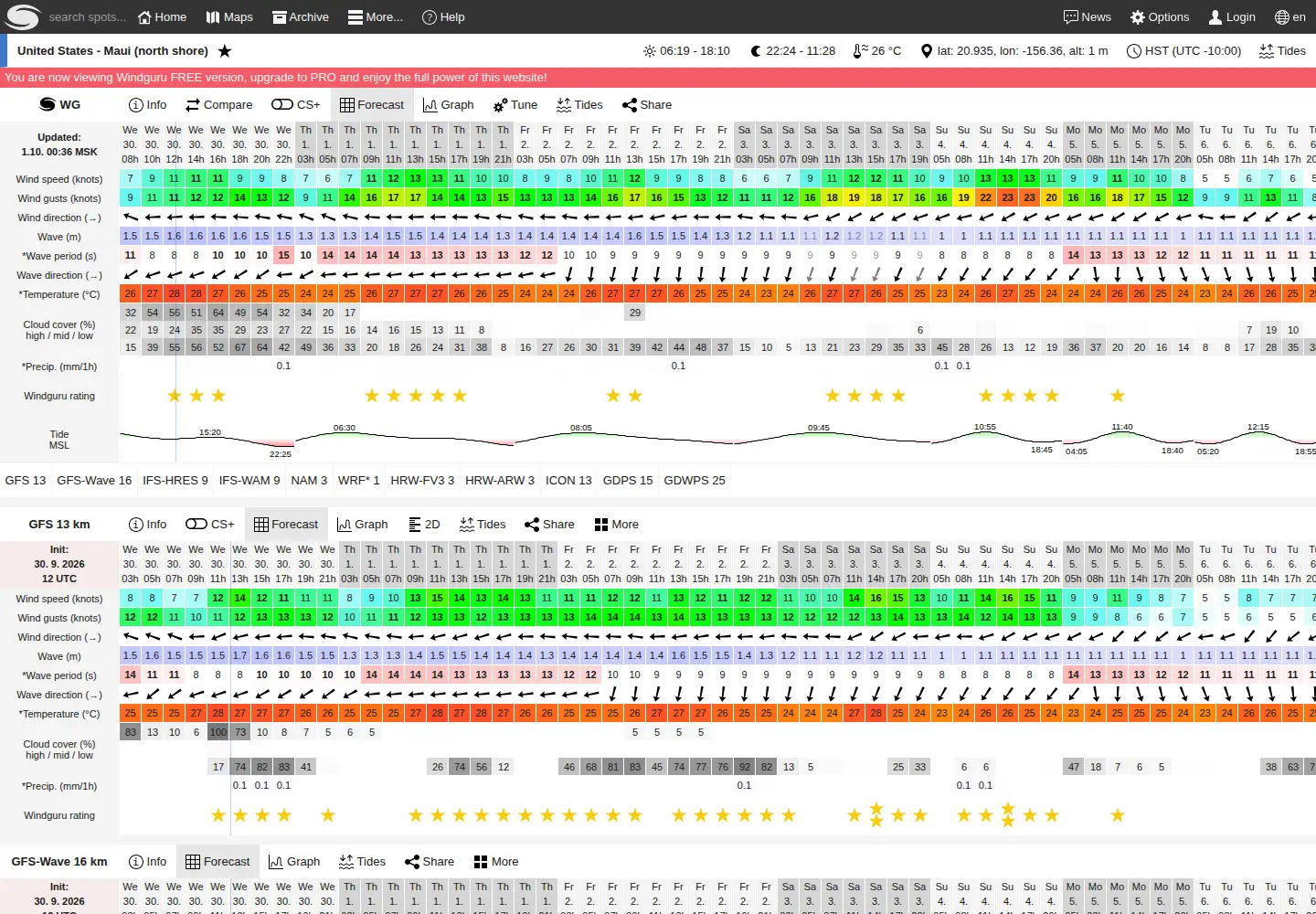Click Compare in WG toolbar
Viewport: 1316px width, 914px height.
pyautogui.click(x=218, y=104)
